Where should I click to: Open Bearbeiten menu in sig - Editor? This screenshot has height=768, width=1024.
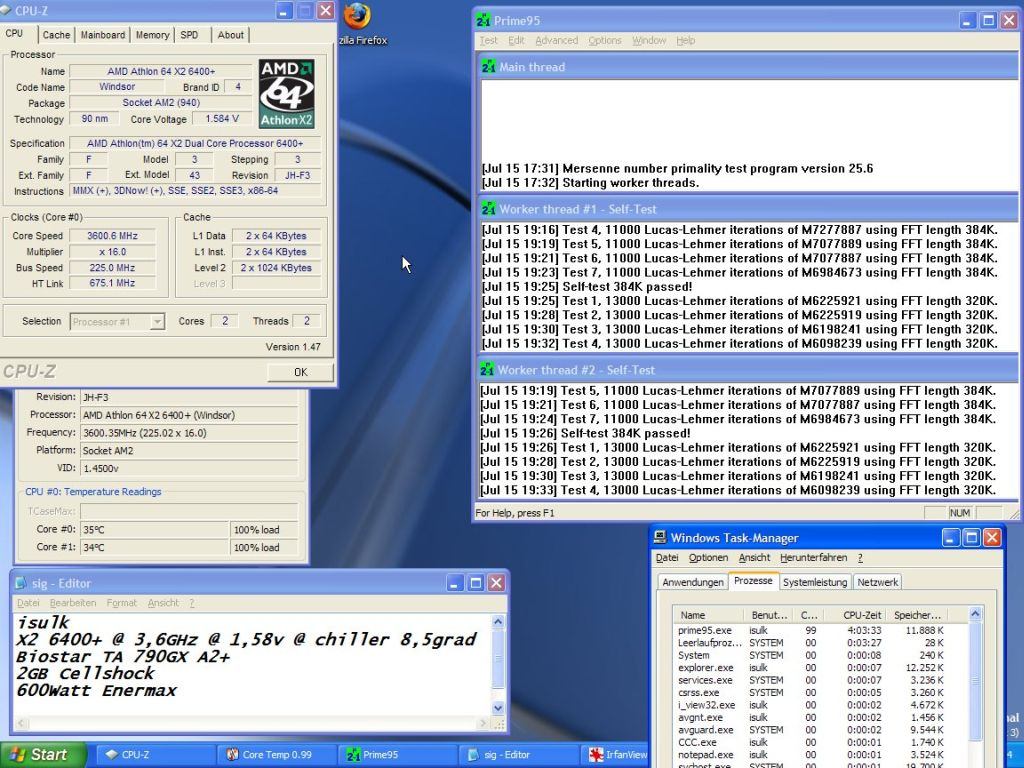coord(72,603)
